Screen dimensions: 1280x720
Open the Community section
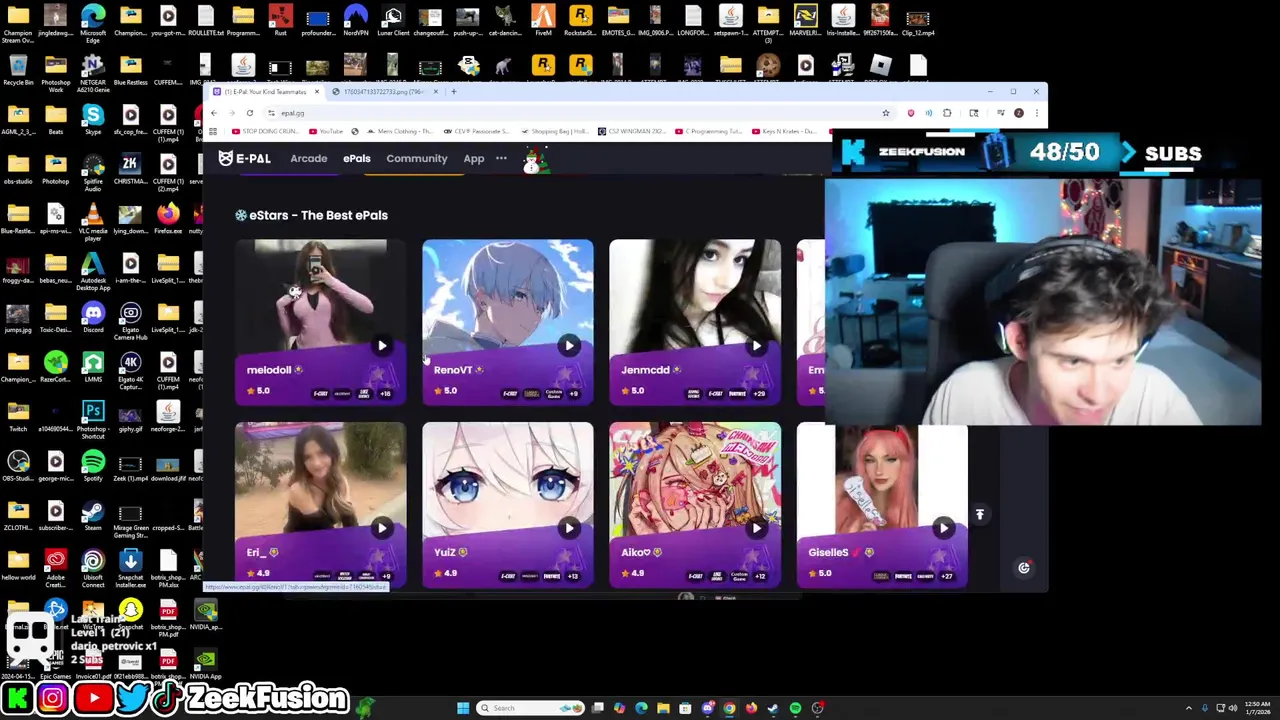click(x=417, y=158)
